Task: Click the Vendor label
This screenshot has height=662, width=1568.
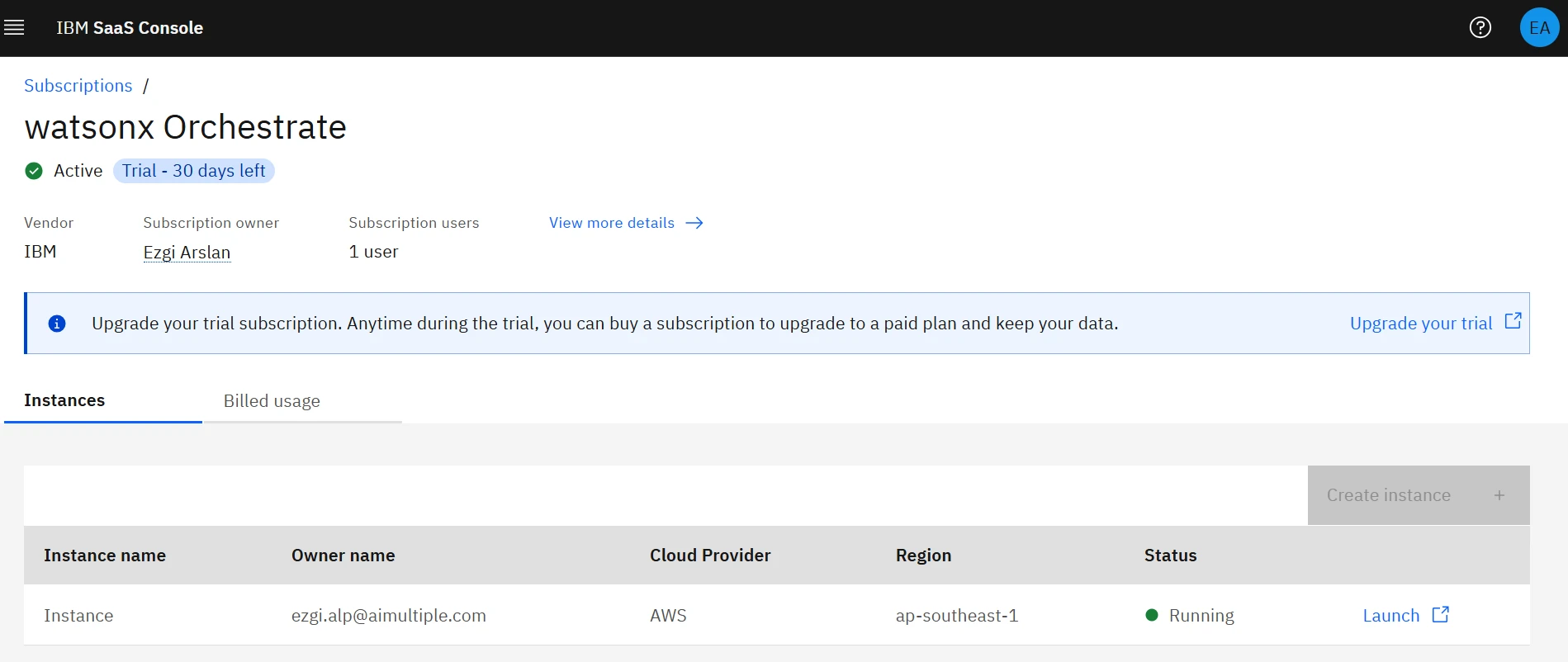Action: coord(49,223)
